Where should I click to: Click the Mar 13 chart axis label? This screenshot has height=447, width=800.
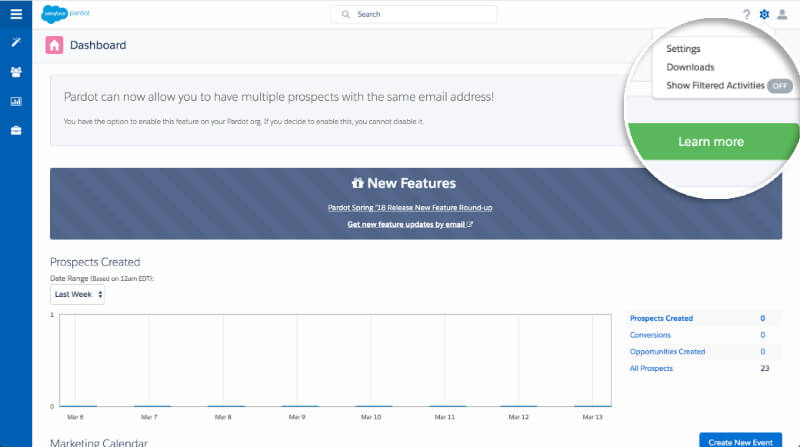pyautogui.click(x=592, y=417)
